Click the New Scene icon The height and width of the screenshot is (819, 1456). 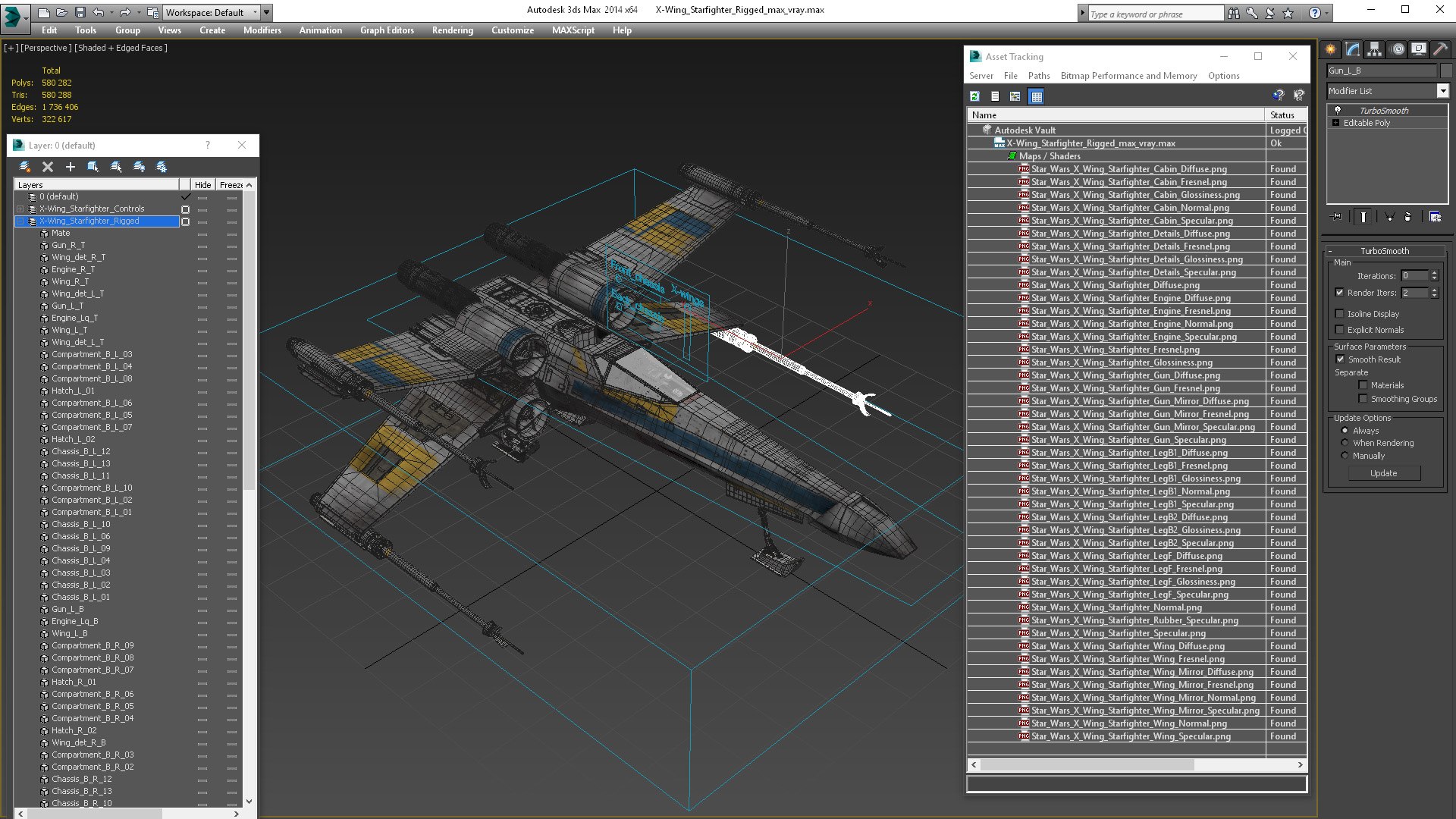pyautogui.click(x=44, y=12)
